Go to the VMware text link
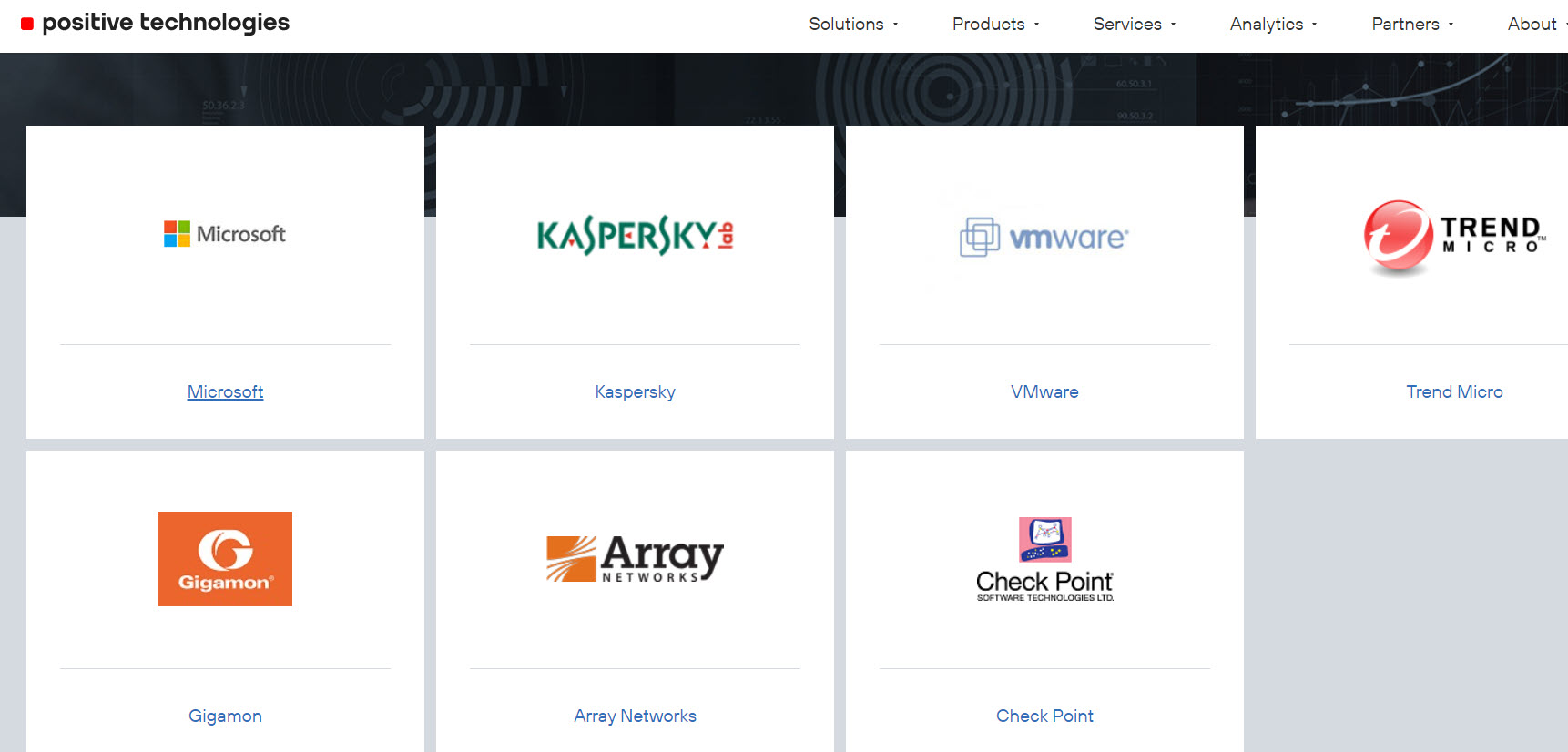This screenshot has height=752, width=1568. click(1044, 391)
